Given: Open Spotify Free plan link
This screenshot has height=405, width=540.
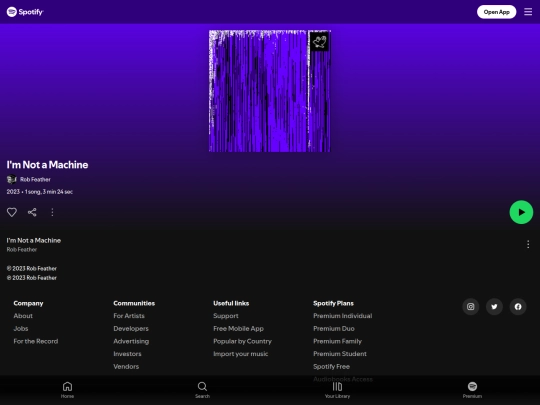Looking at the screenshot, I should coord(331,366).
